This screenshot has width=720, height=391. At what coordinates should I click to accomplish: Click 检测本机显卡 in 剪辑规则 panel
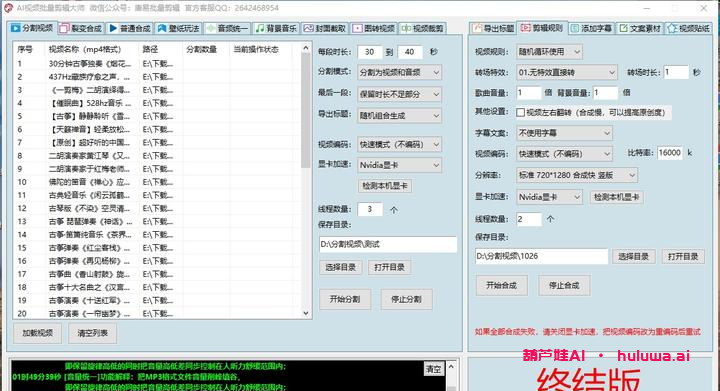point(616,197)
